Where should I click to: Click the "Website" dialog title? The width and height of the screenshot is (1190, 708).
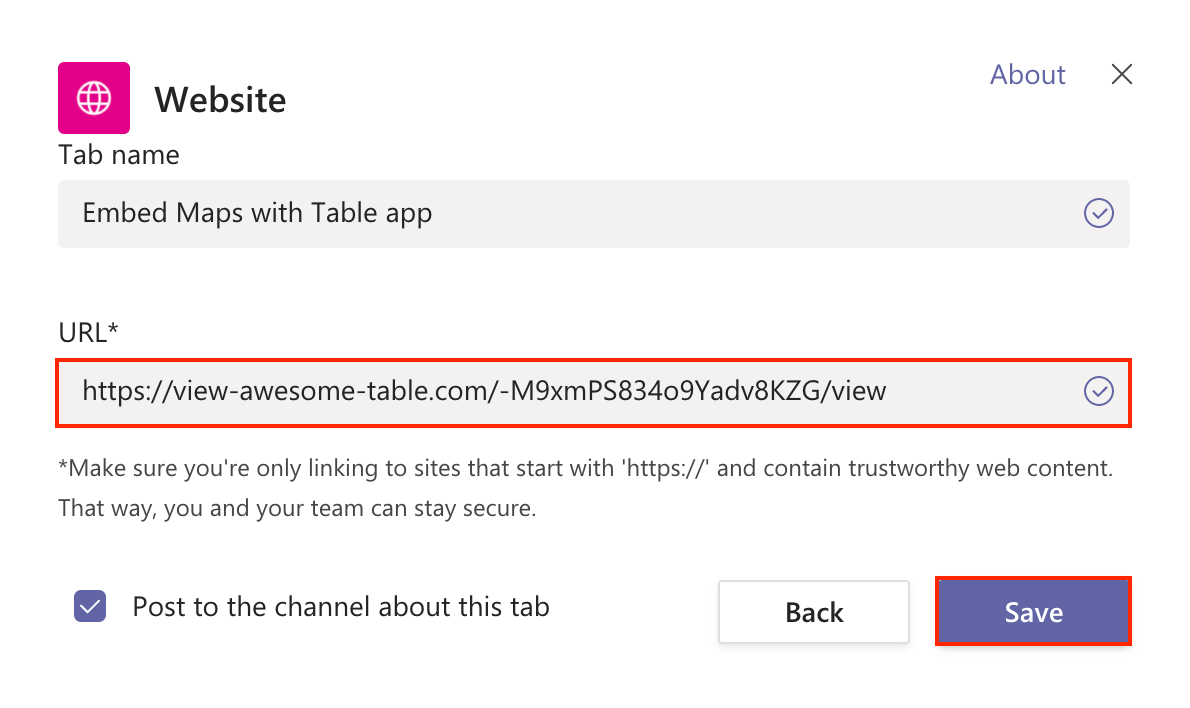pyautogui.click(x=220, y=100)
